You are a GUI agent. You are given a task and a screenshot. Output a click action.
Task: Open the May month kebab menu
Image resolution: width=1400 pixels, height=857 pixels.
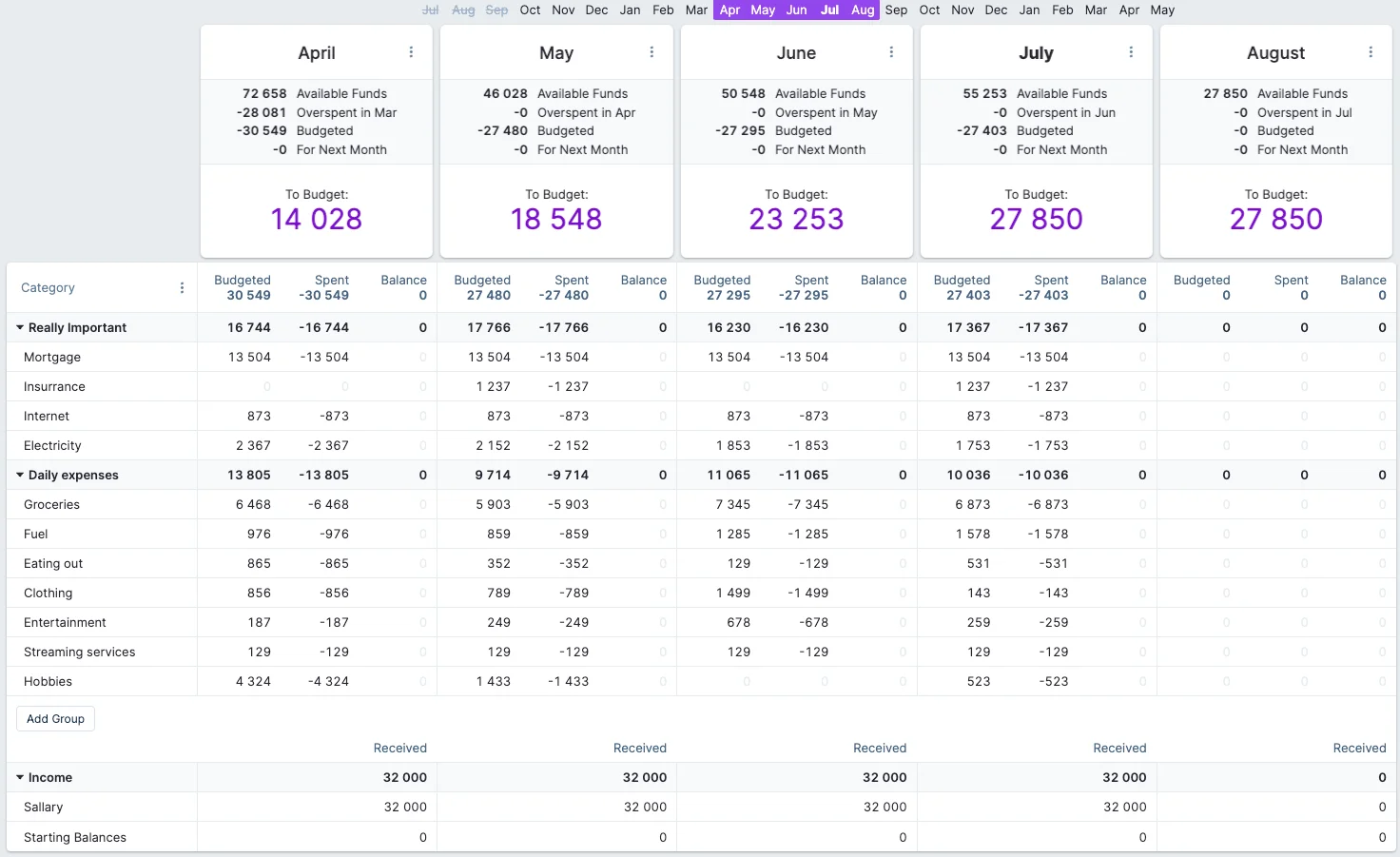[x=651, y=52]
